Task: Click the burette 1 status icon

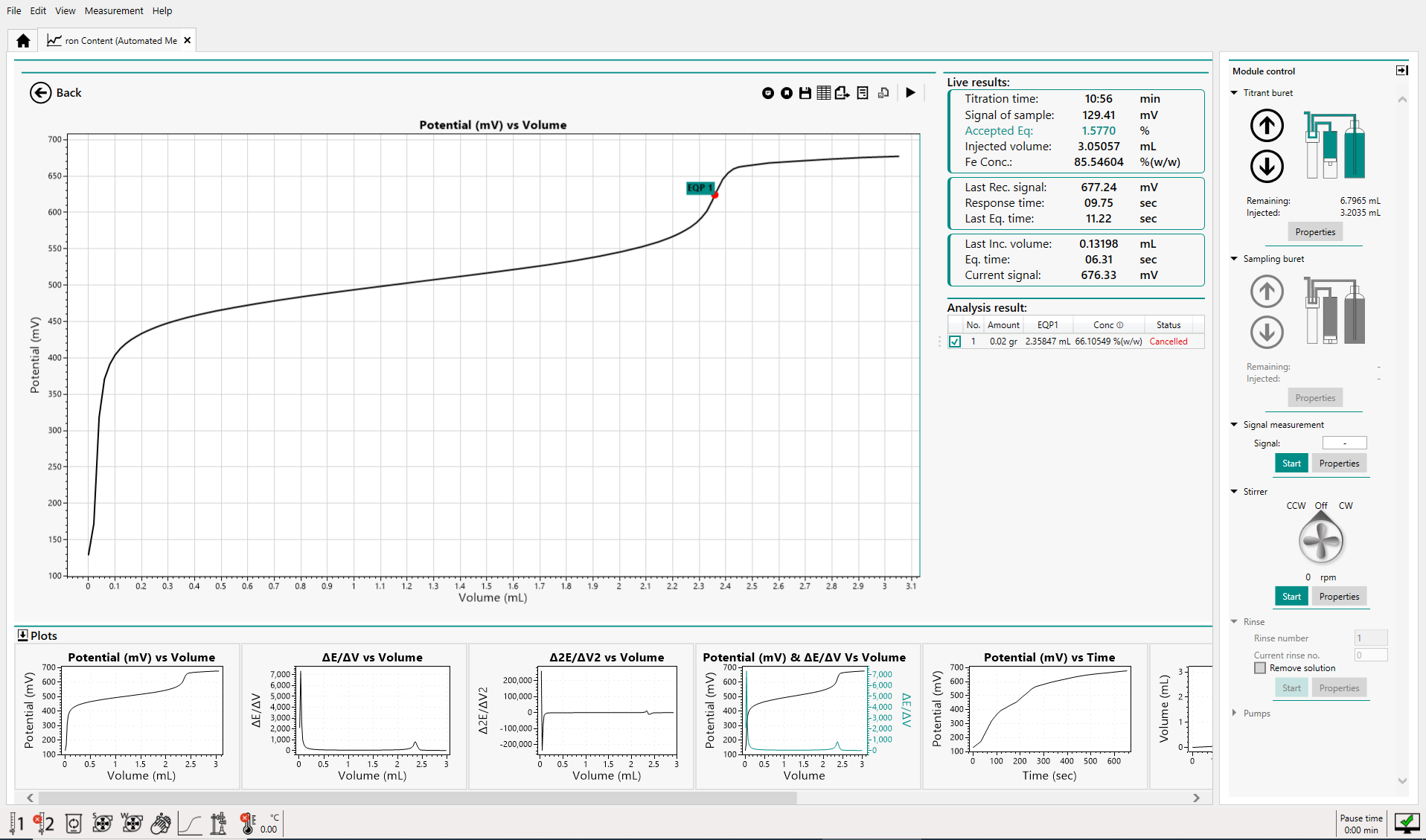Action: pos(16,824)
